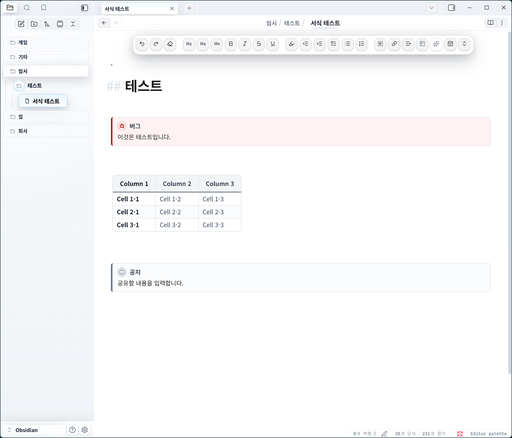Screen dimensions: 512x438
Task: Apply Heading 4 with the H4 button
Action: (x=217, y=44)
